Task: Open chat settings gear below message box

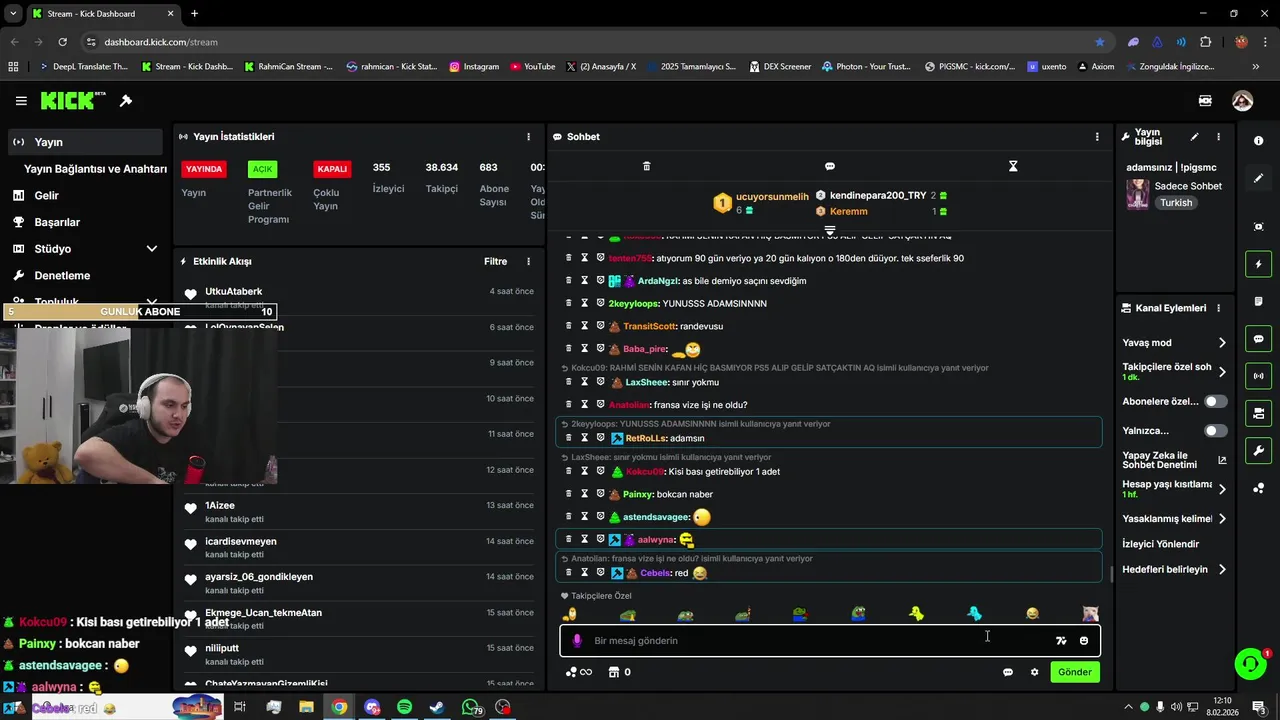Action: point(1034,672)
